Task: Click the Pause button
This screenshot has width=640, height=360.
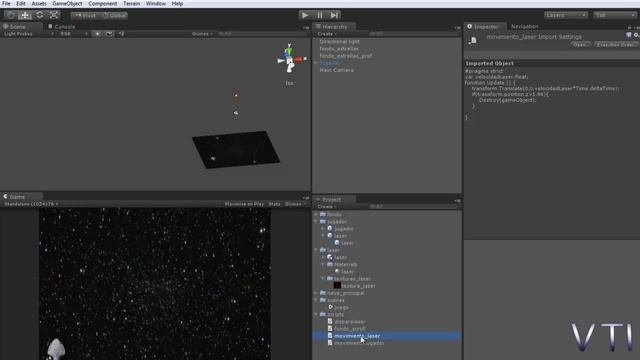Action: (320, 16)
